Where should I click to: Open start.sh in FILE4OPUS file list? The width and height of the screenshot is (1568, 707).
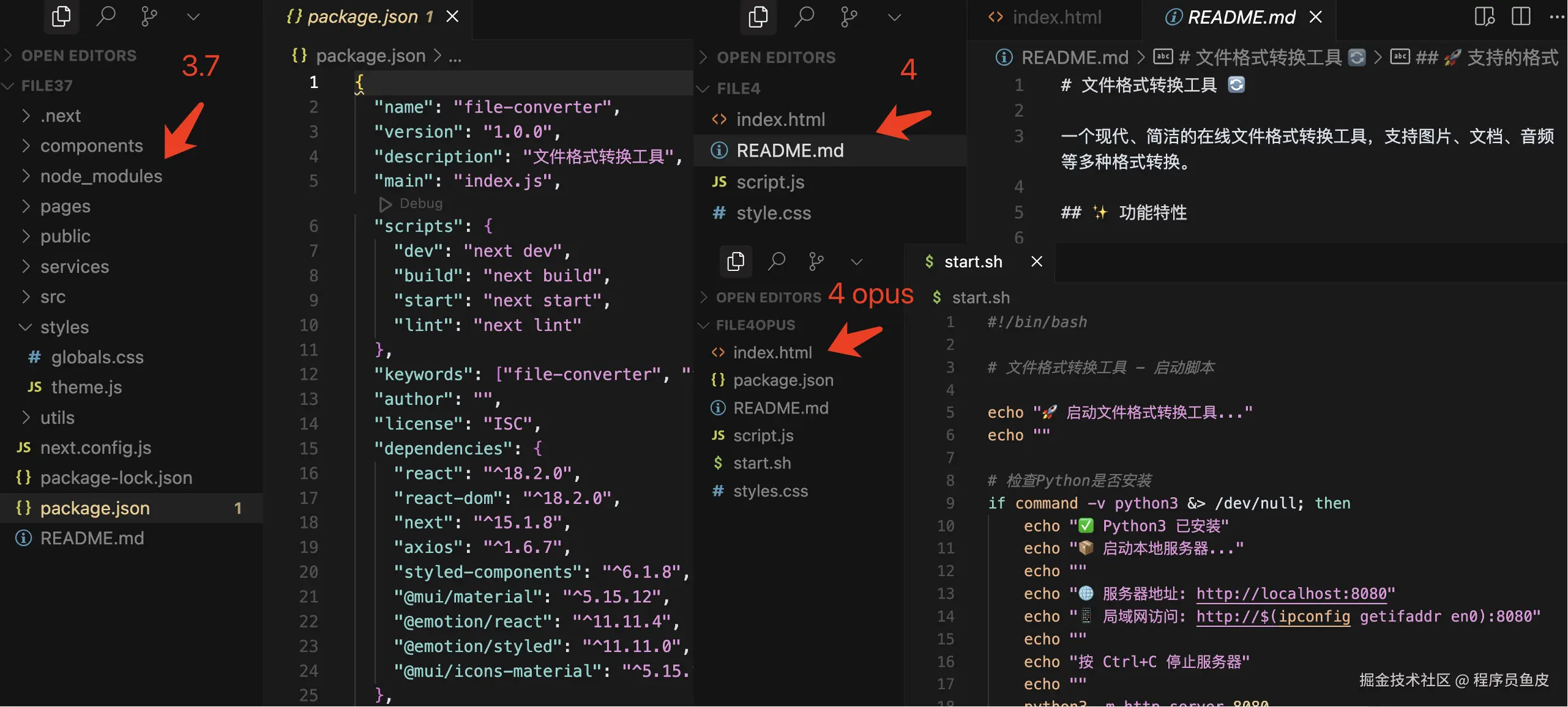point(761,464)
